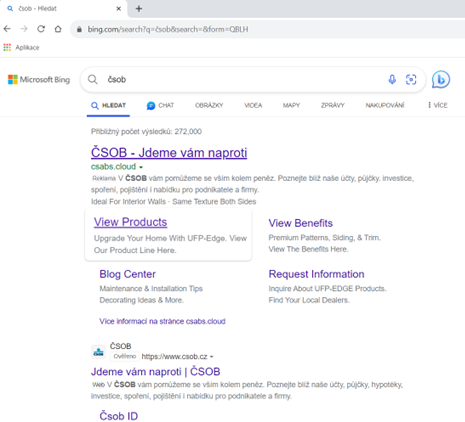Open the Aplikace apps grid icon
Viewport: 465px width, 422px height.
(7, 47)
